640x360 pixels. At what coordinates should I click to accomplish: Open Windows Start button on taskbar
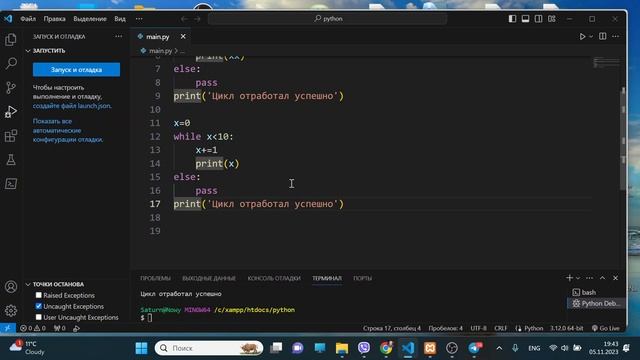click(141, 348)
